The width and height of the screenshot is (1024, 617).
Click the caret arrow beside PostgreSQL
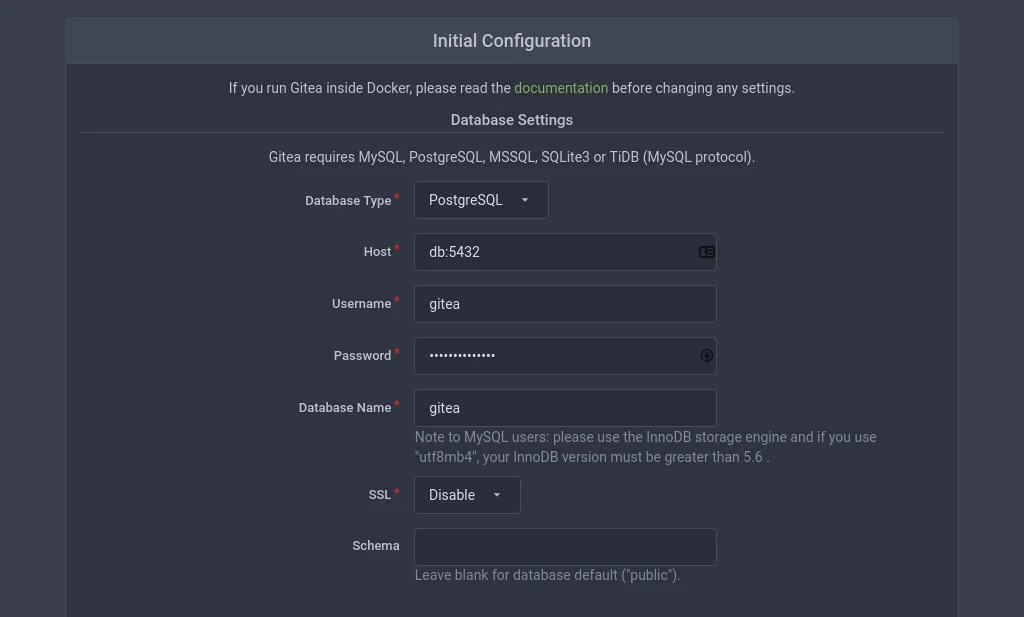click(525, 200)
